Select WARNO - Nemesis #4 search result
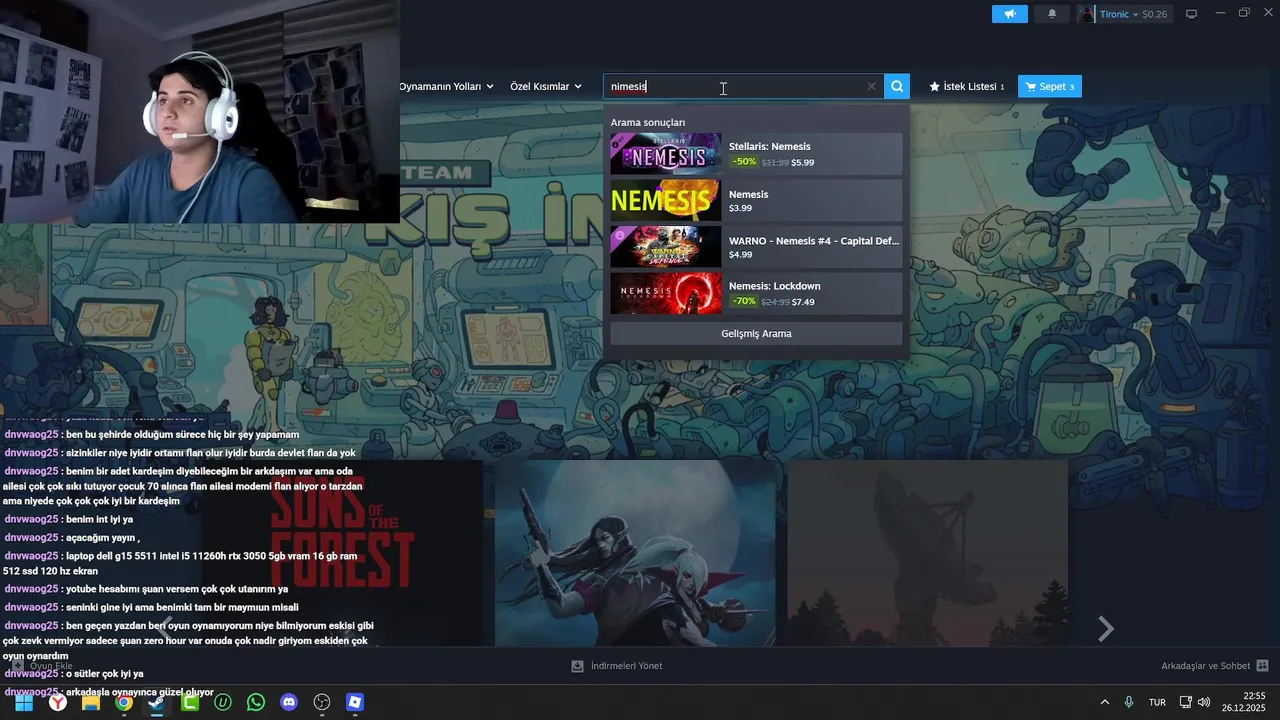The width and height of the screenshot is (1280, 720). [756, 247]
